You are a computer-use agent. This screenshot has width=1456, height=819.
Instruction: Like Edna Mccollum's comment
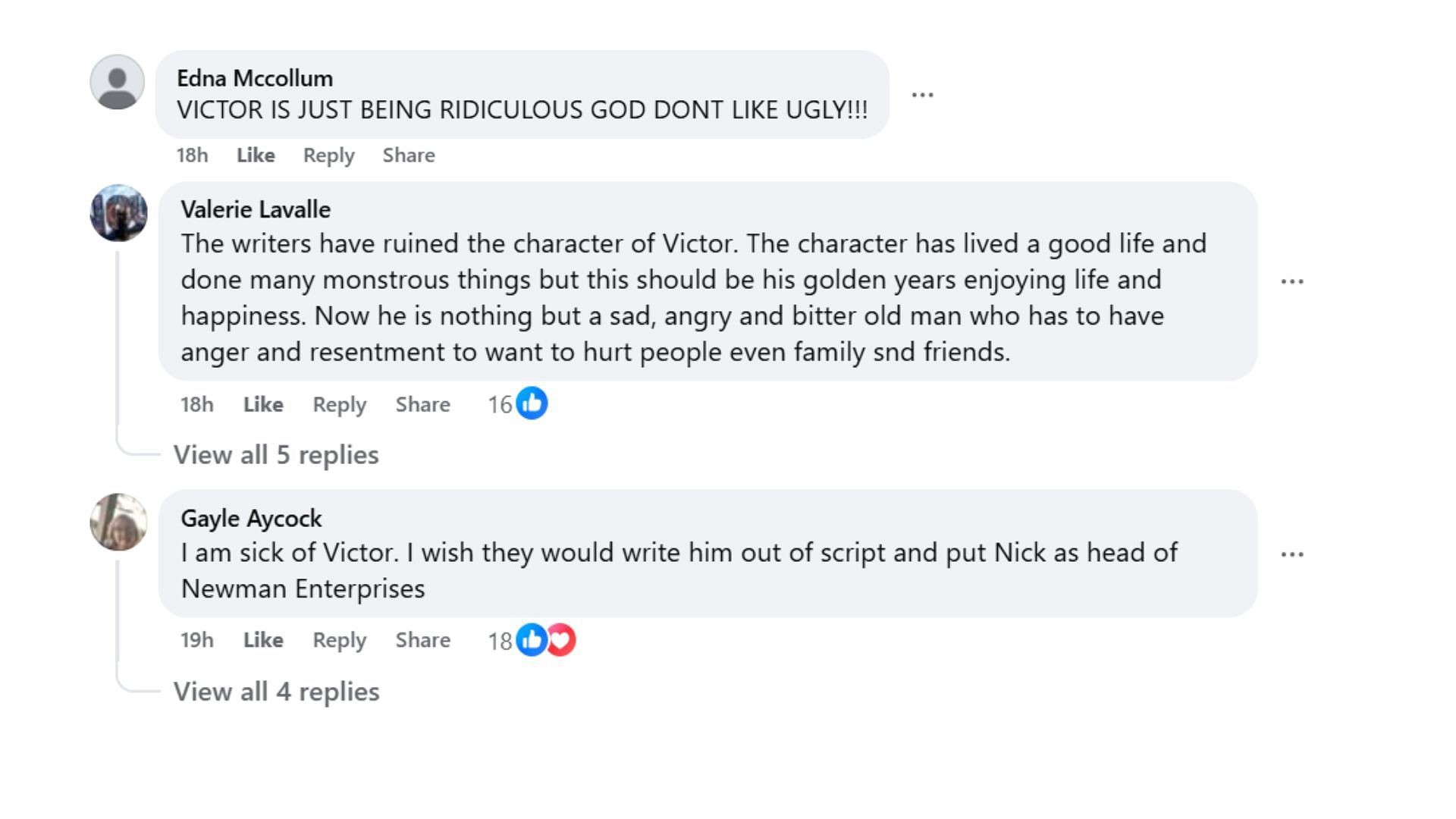coord(256,155)
